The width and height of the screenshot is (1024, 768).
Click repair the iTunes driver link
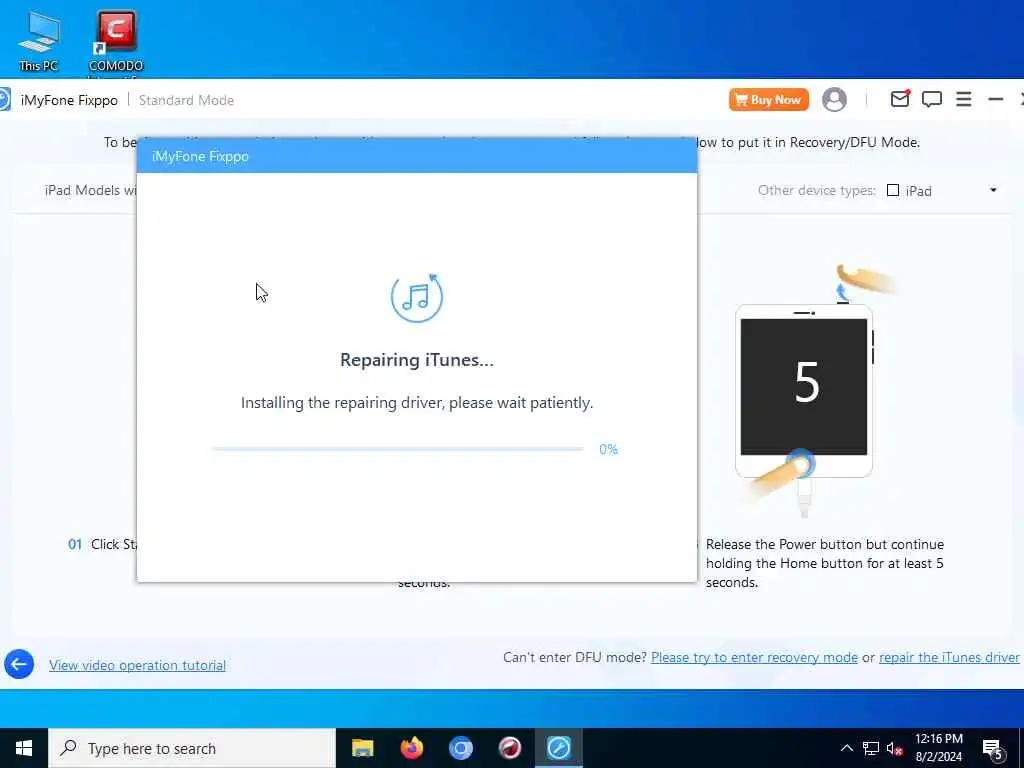pyautogui.click(x=949, y=657)
